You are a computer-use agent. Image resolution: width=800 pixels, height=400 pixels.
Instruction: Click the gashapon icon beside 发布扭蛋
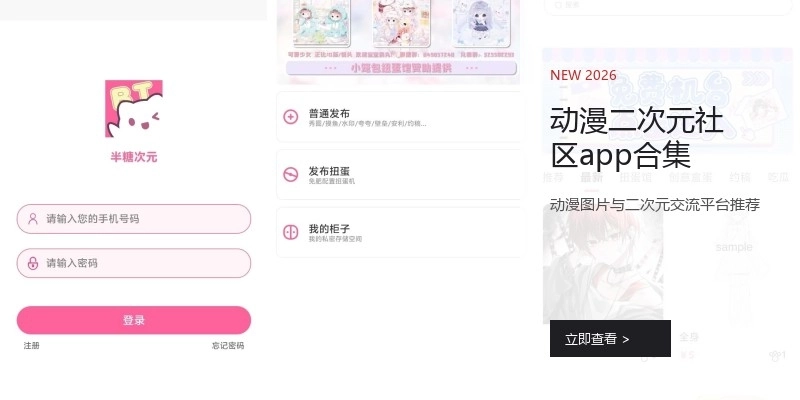click(290, 174)
